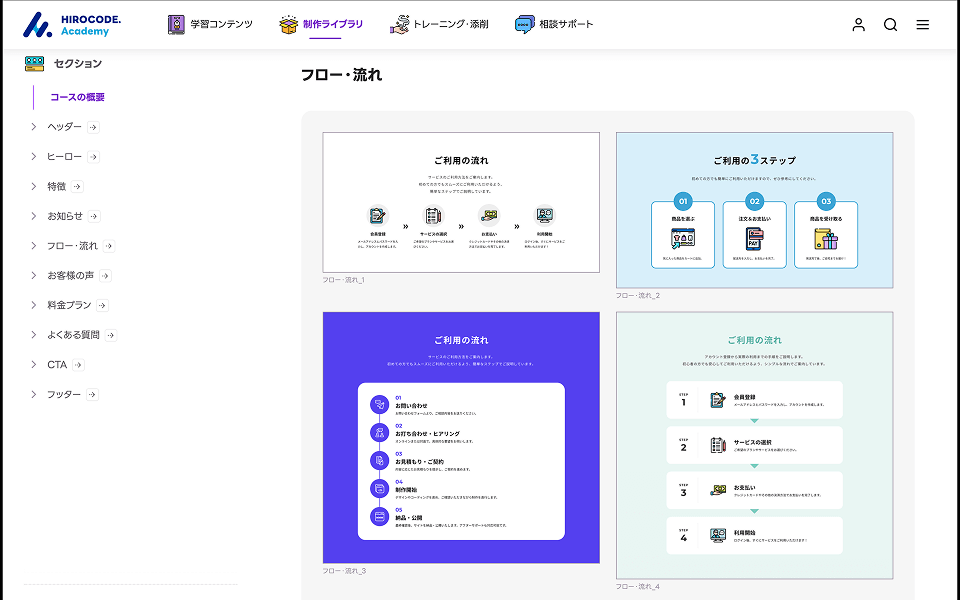Viewport: 960px width, 600px height.
Task: Open the purple フロー・流れ_3 thumbnail
Action: [x=461, y=437]
